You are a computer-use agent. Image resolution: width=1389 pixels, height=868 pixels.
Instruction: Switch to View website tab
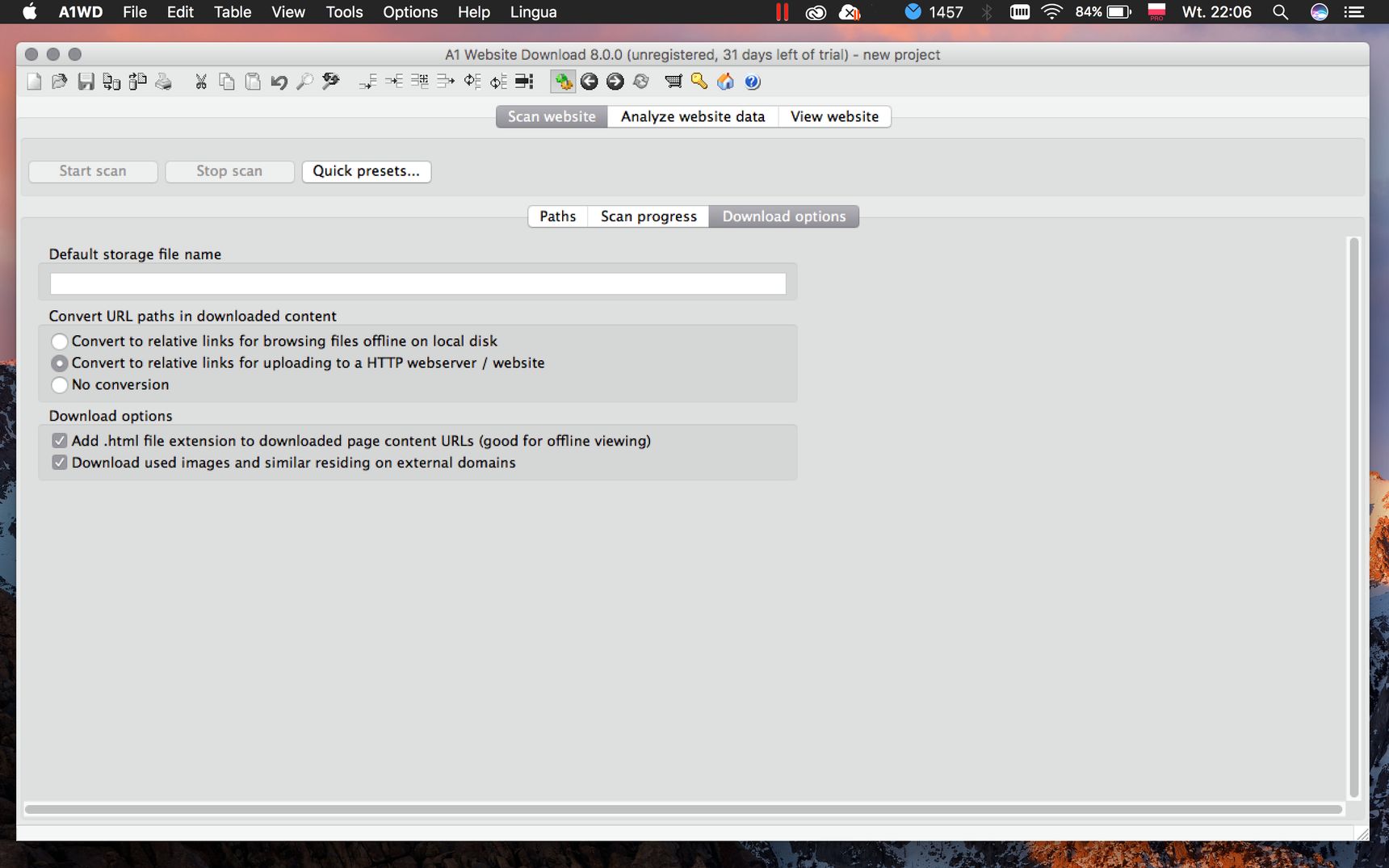pos(834,116)
